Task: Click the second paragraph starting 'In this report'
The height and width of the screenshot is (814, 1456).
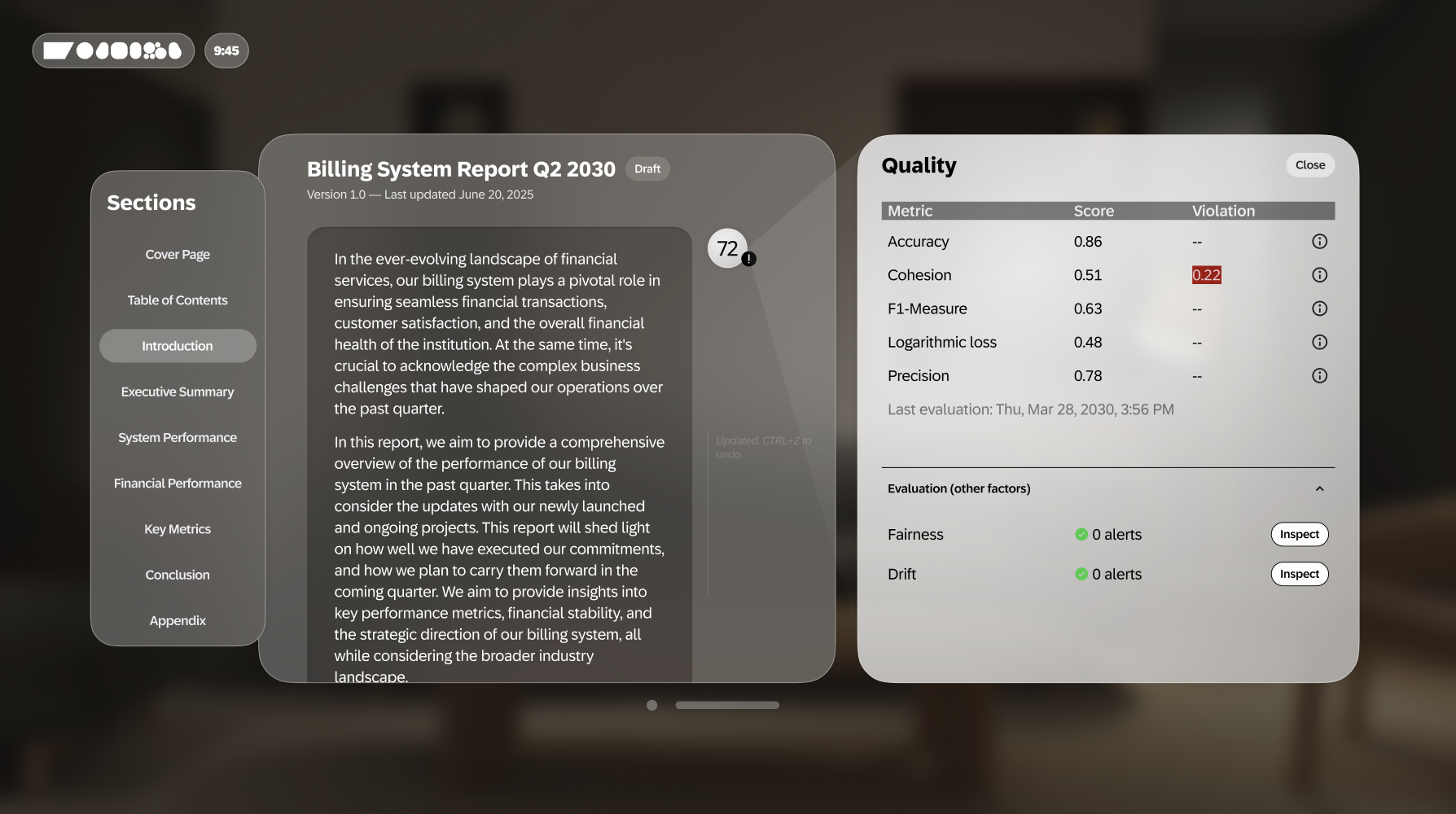Action: coord(499,559)
